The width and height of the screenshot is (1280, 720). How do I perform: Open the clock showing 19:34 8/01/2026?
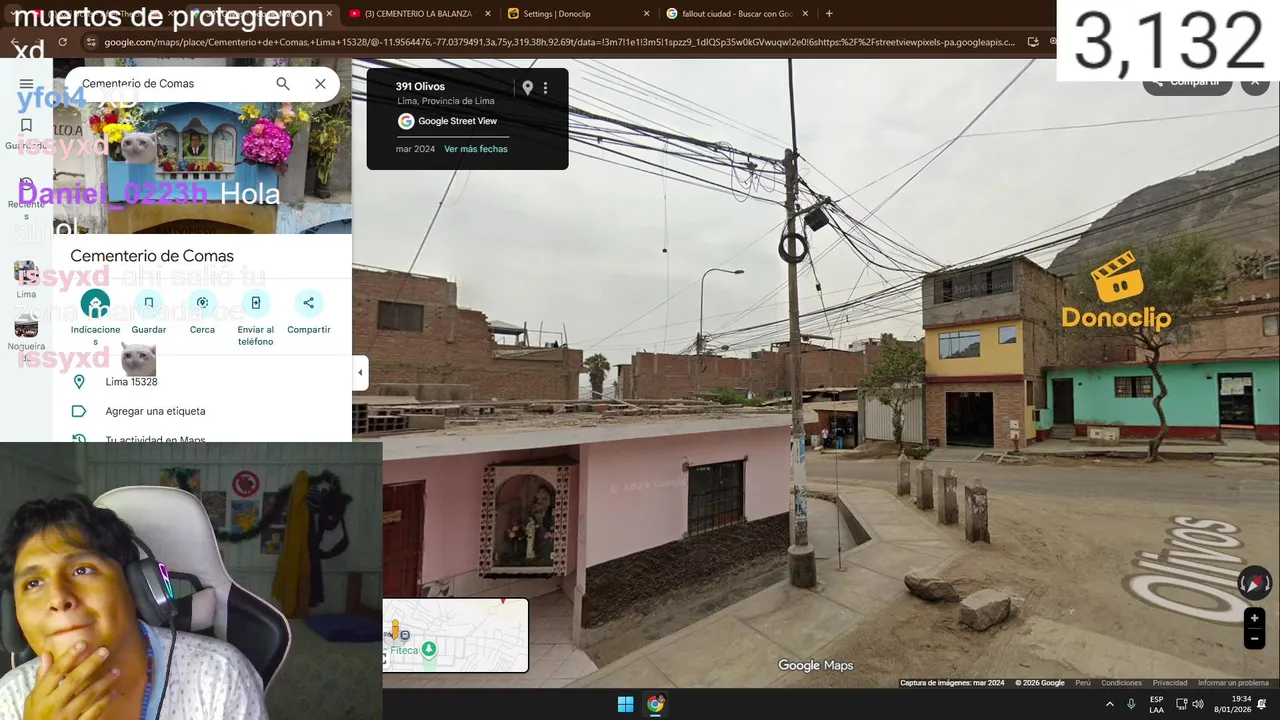1233,704
